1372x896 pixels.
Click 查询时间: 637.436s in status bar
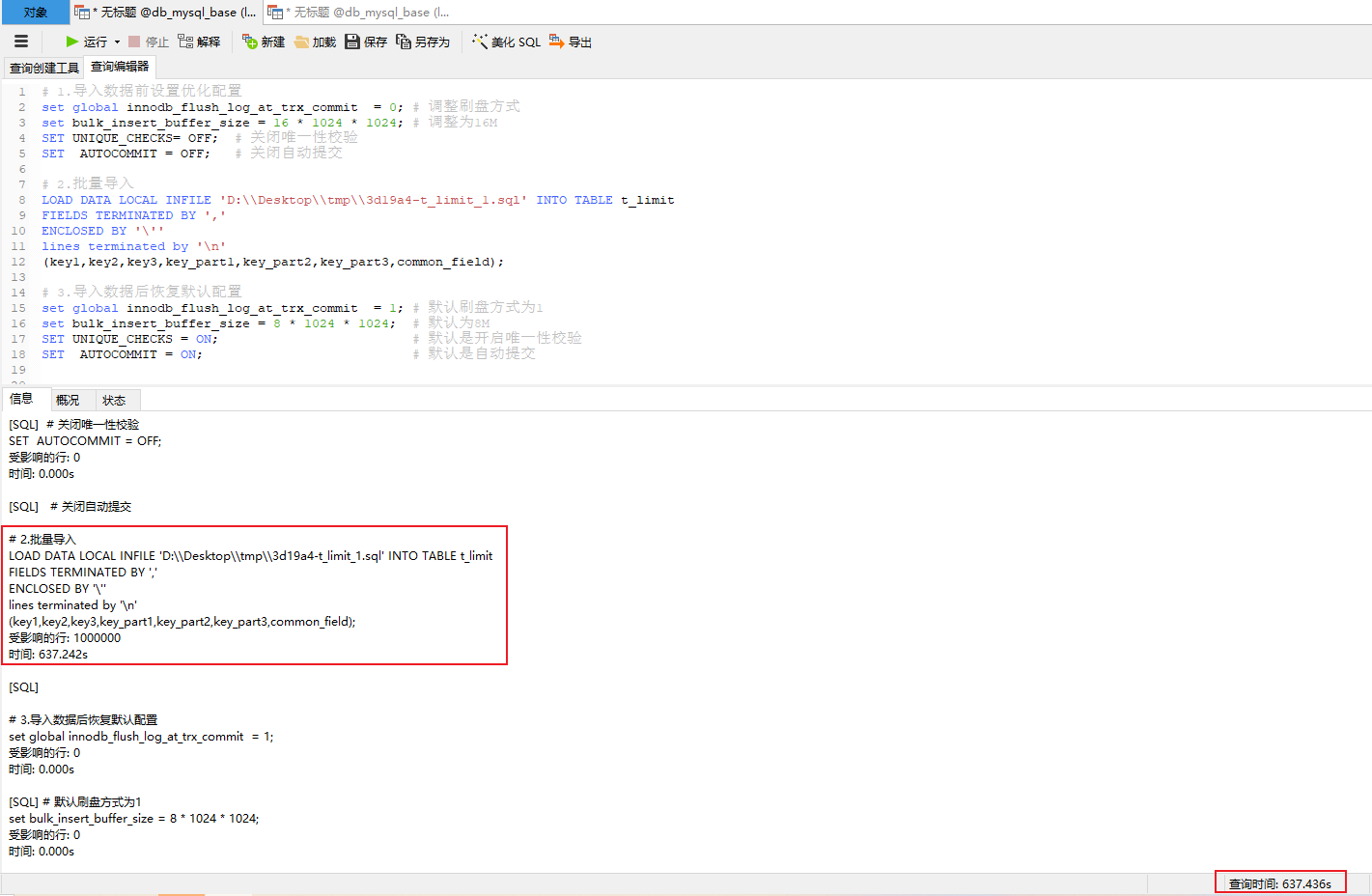(x=1280, y=883)
